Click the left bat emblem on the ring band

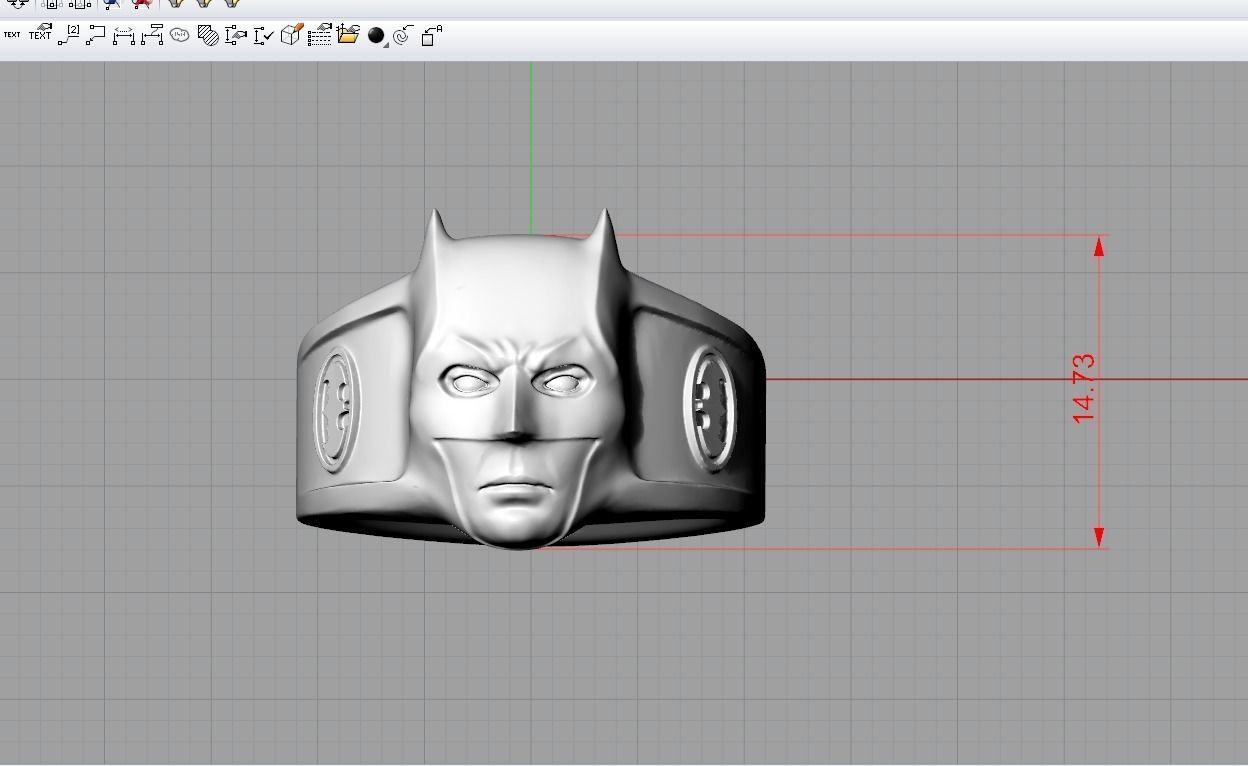tap(337, 409)
